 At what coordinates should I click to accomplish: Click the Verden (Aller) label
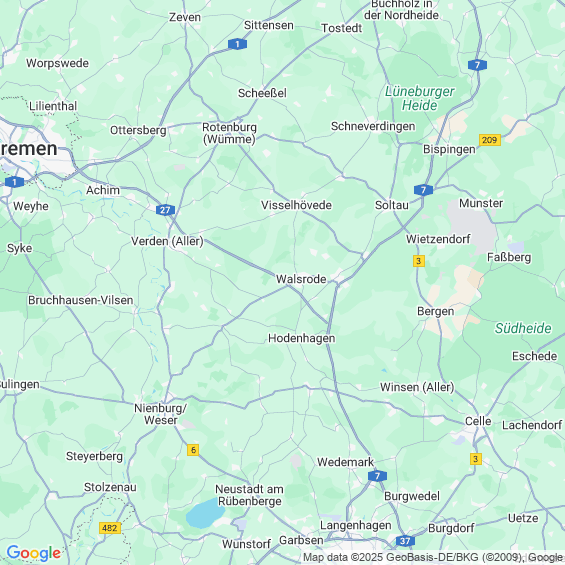(167, 241)
